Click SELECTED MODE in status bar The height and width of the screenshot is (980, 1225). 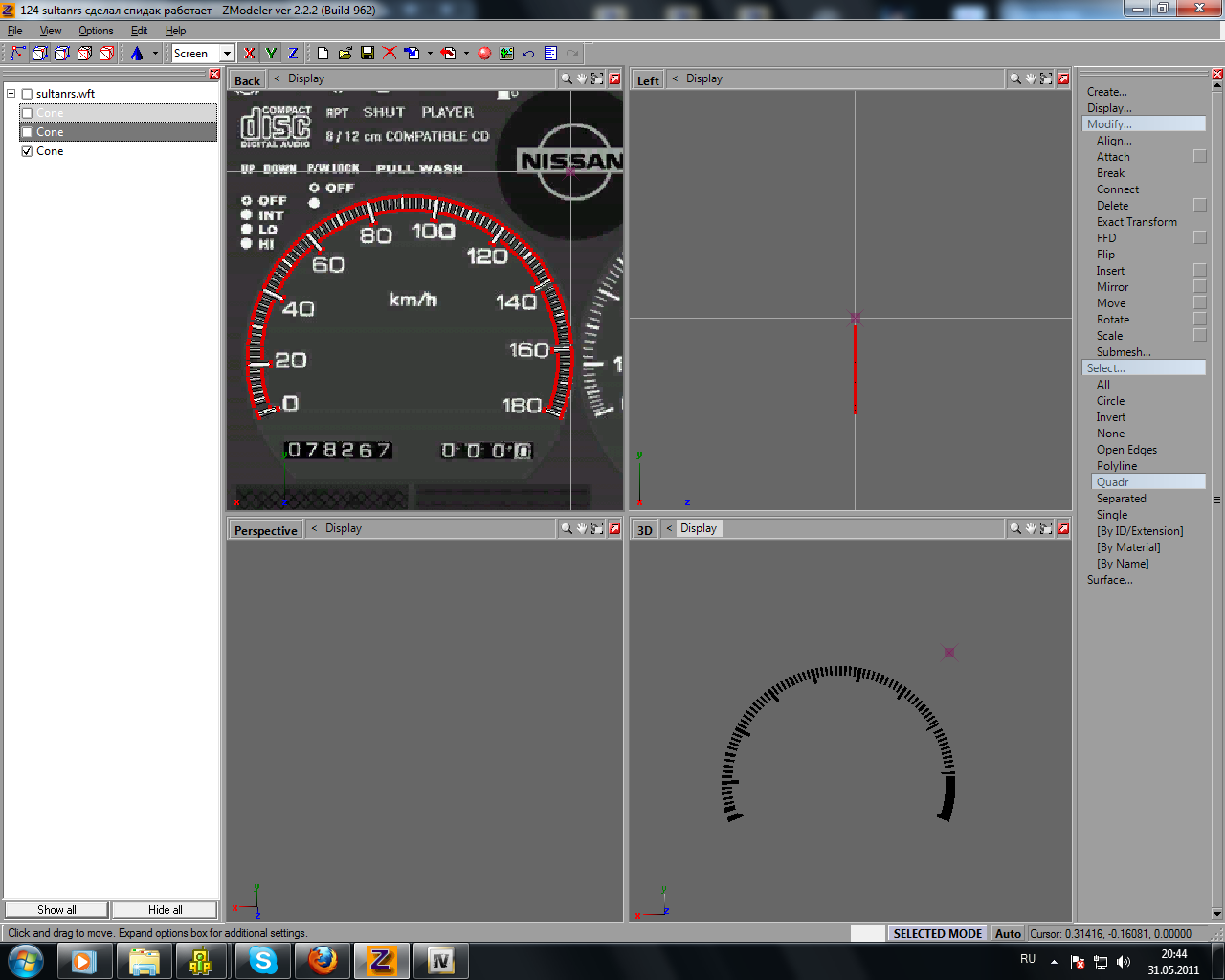pos(938,934)
